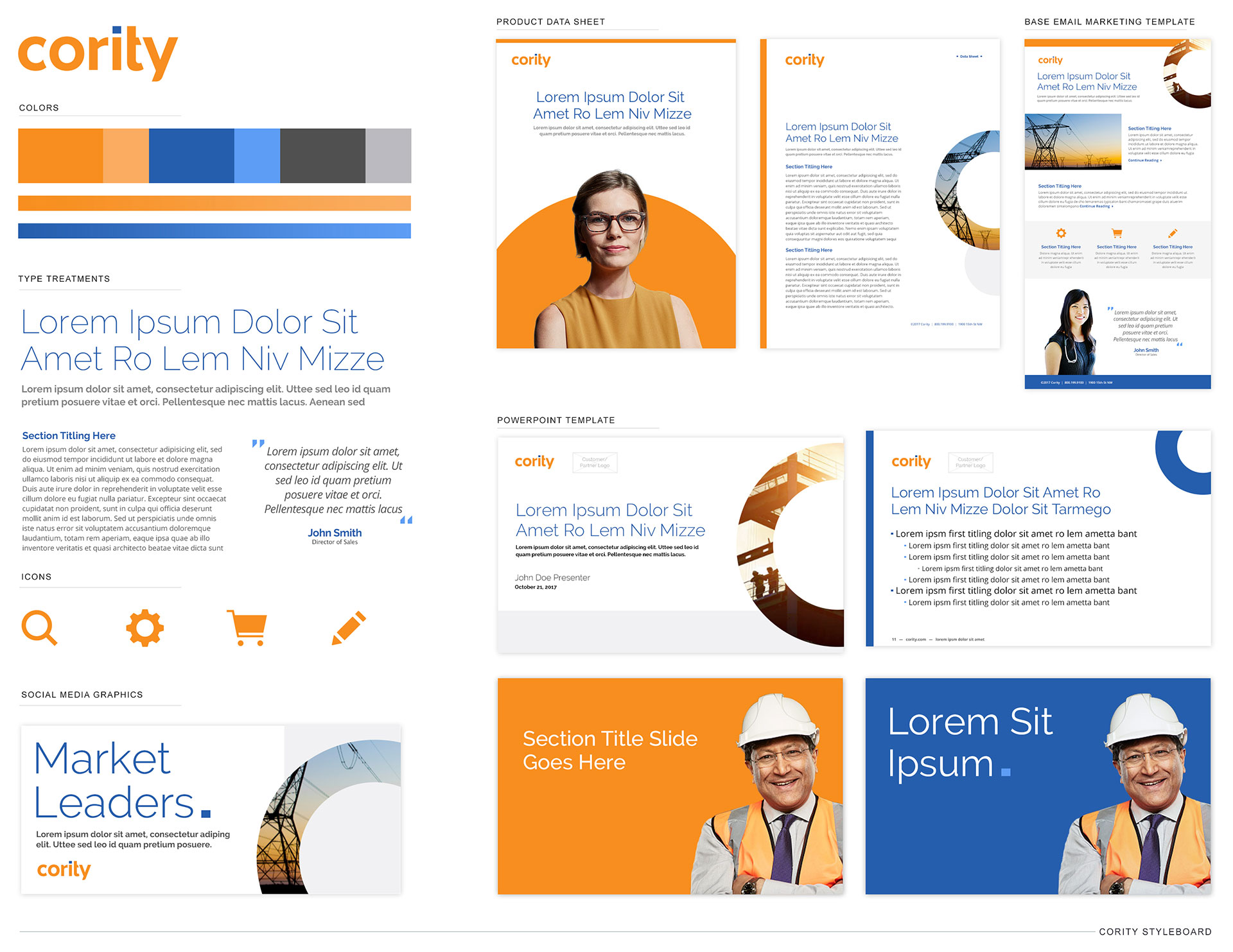Click the ICONS section heading
The image size is (1233, 952).
tap(37, 576)
